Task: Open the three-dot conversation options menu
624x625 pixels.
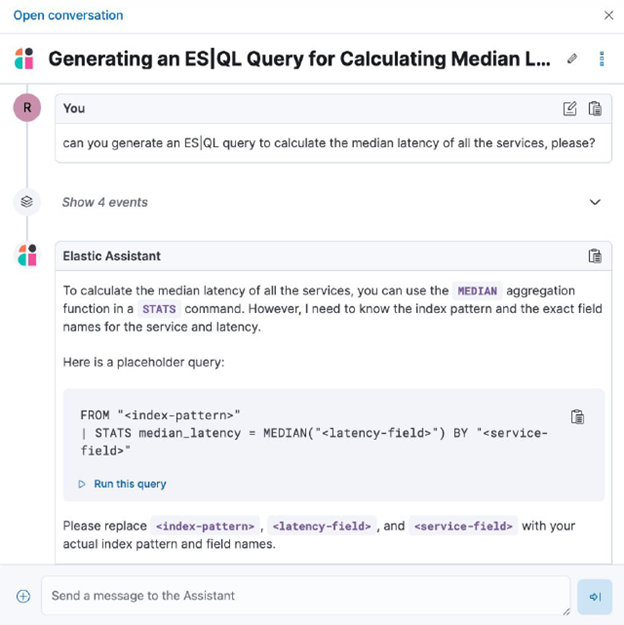Action: [602, 59]
